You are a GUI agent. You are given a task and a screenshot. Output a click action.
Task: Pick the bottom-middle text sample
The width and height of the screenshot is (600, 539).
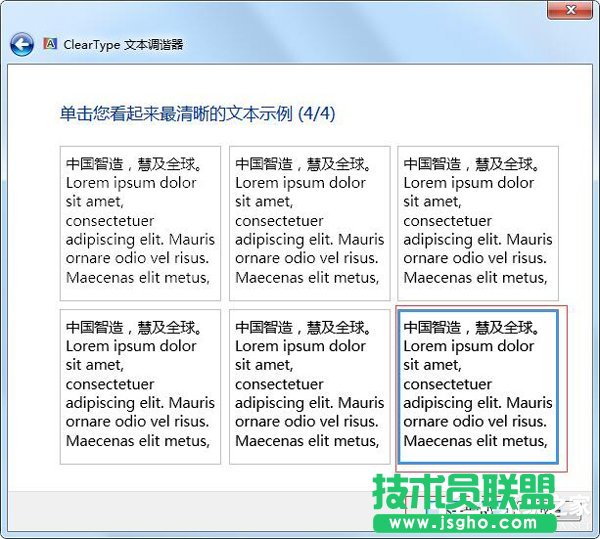point(309,387)
